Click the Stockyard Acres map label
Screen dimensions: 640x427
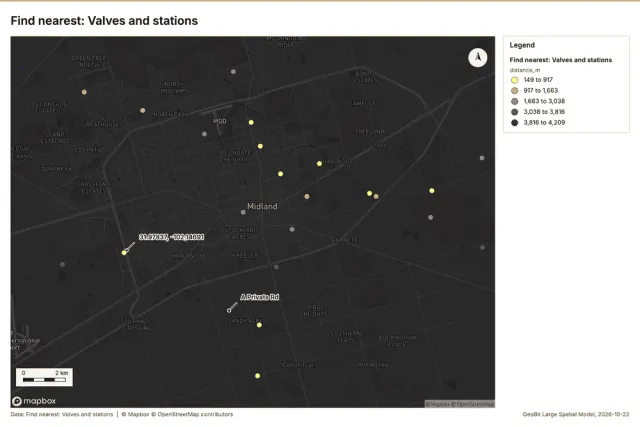[x=241, y=233]
